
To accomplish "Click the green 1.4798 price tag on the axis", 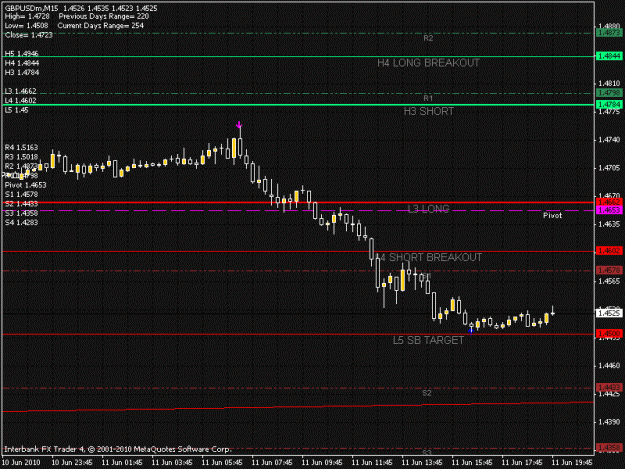I will click(609, 93).
